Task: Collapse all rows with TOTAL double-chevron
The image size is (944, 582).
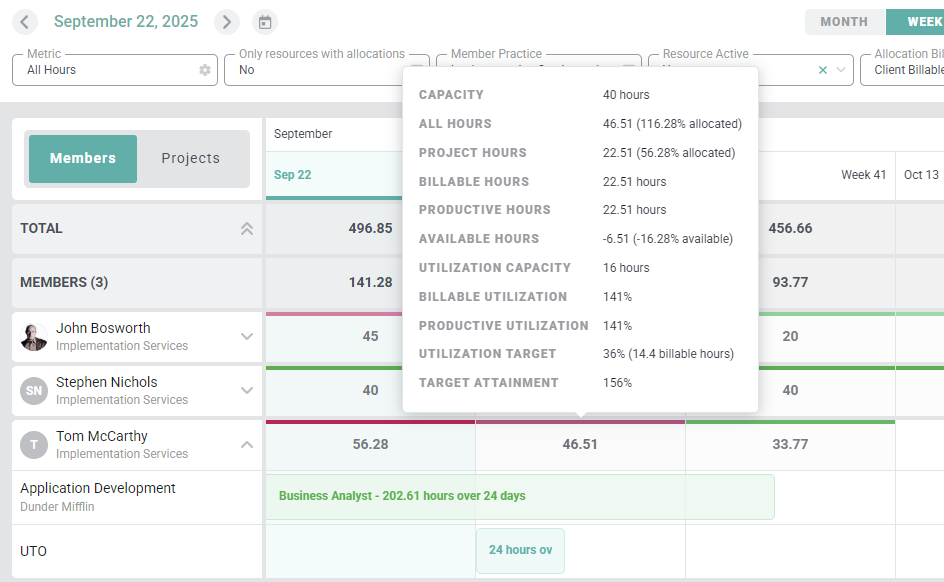Action: point(247,229)
